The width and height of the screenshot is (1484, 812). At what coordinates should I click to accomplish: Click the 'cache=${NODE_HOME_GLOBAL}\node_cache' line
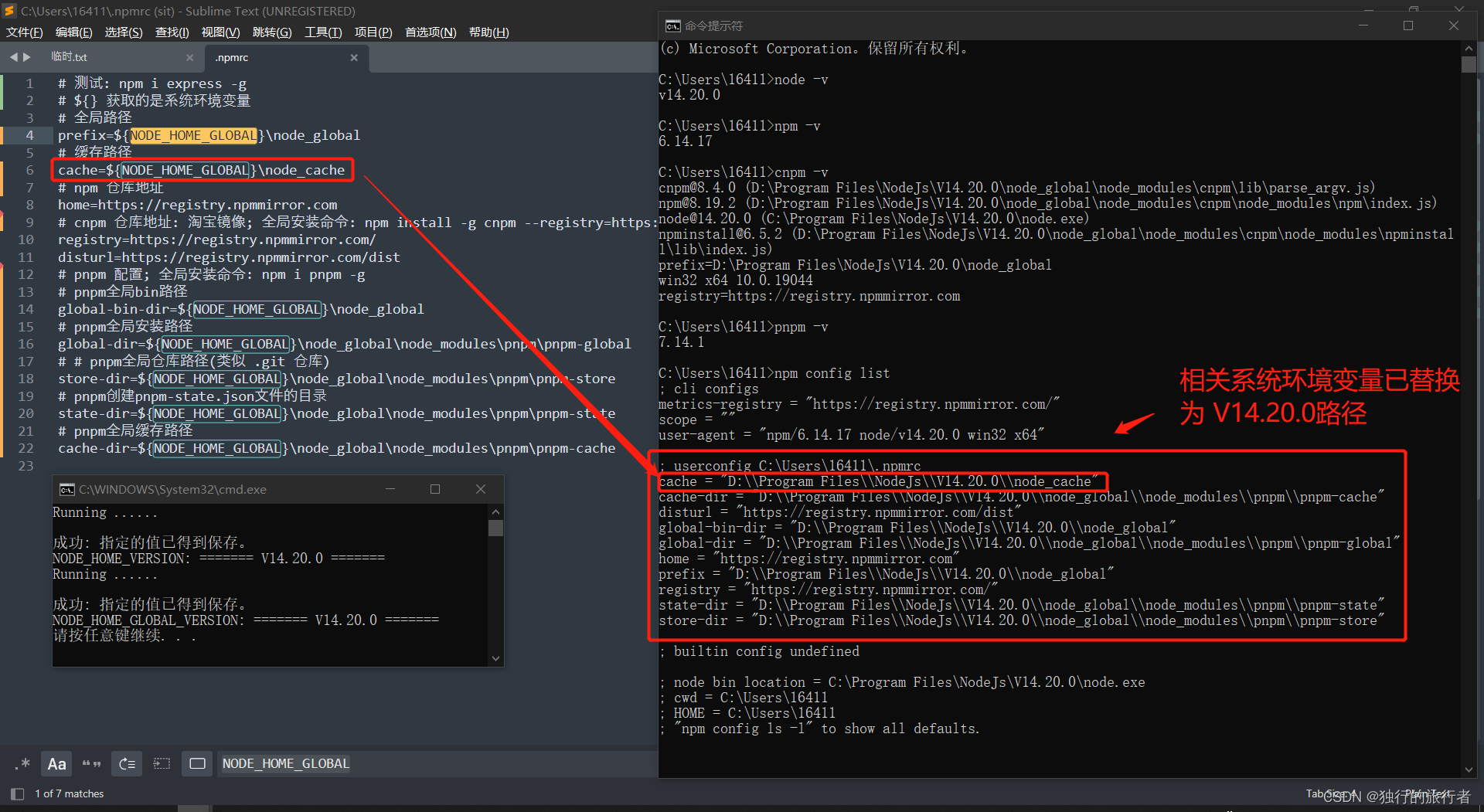(x=202, y=170)
